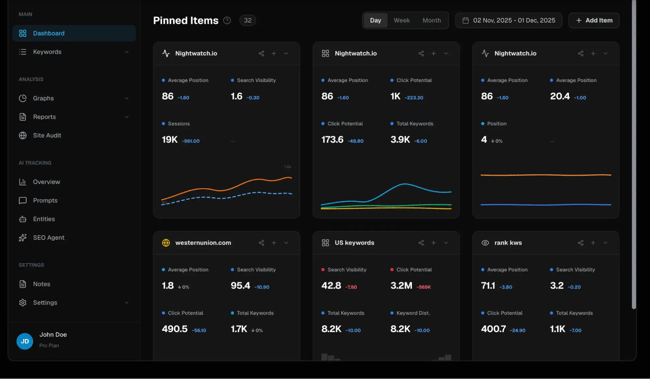Click plus on Nightwatch.io Sessions card
Viewport: 650px width, 379px height.
(274, 53)
